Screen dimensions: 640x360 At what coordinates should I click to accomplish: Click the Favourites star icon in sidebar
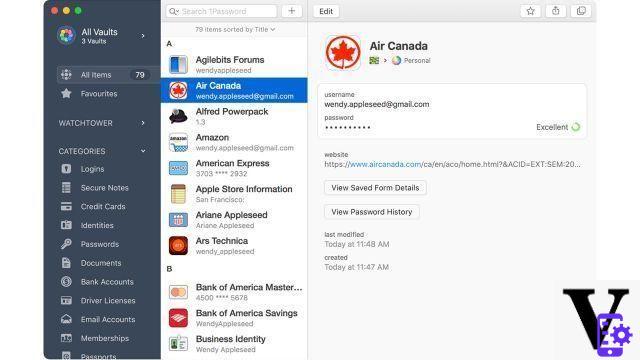point(66,93)
